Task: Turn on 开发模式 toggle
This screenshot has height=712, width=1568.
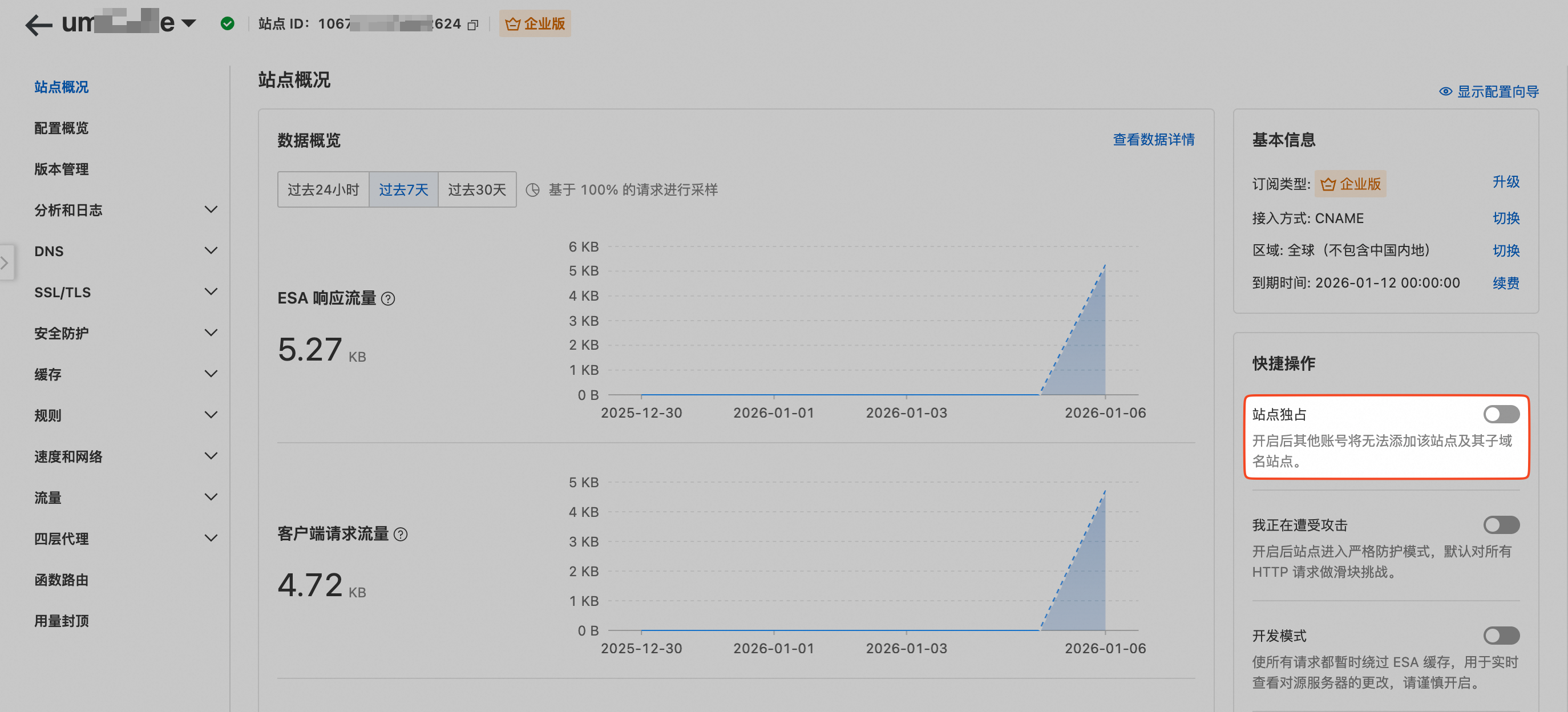Action: [1501, 636]
